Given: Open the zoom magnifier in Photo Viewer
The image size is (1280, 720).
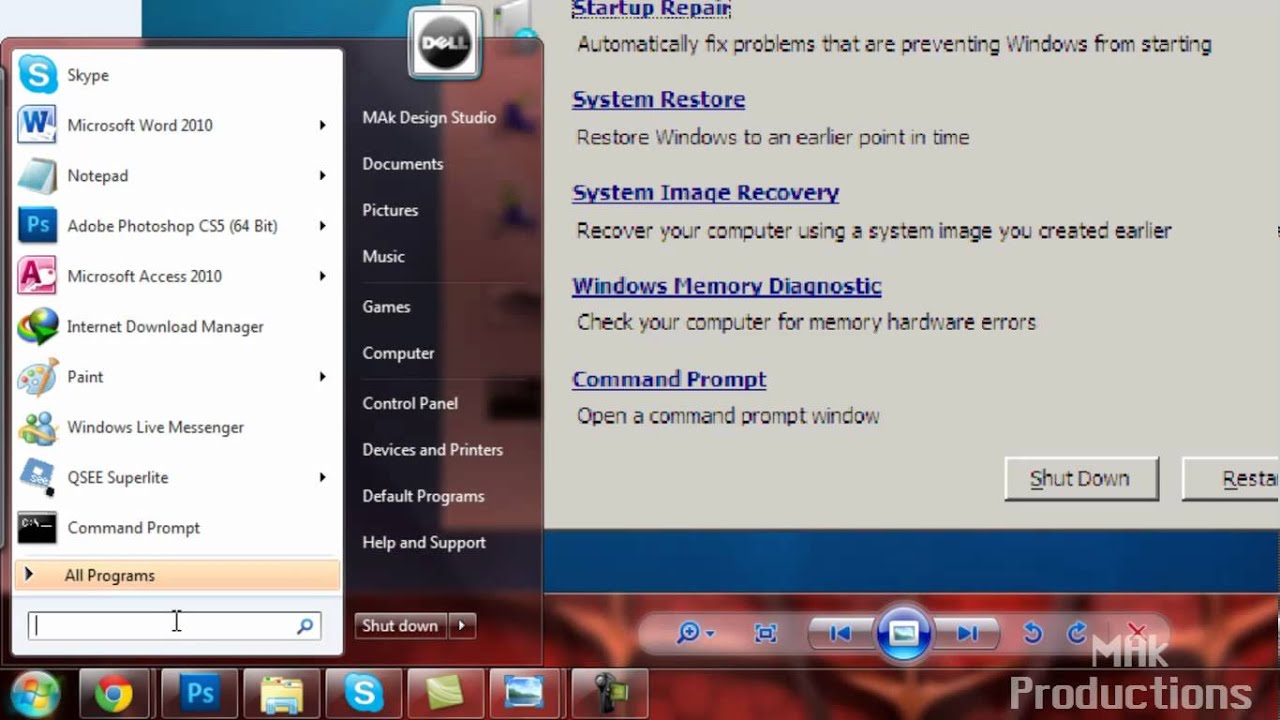Looking at the screenshot, I should click(695, 633).
